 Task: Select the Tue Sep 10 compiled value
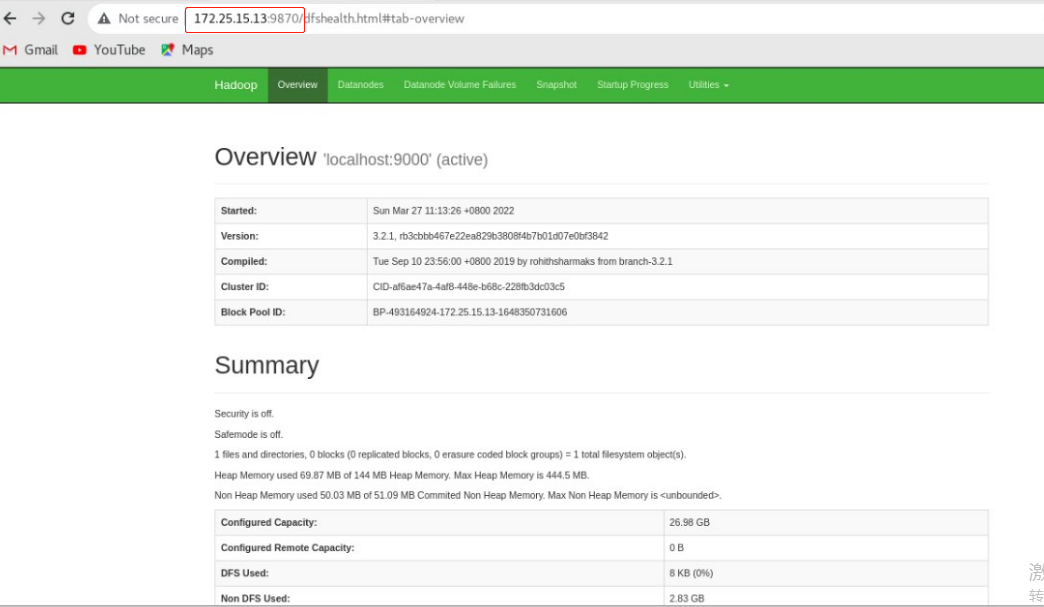(x=523, y=262)
